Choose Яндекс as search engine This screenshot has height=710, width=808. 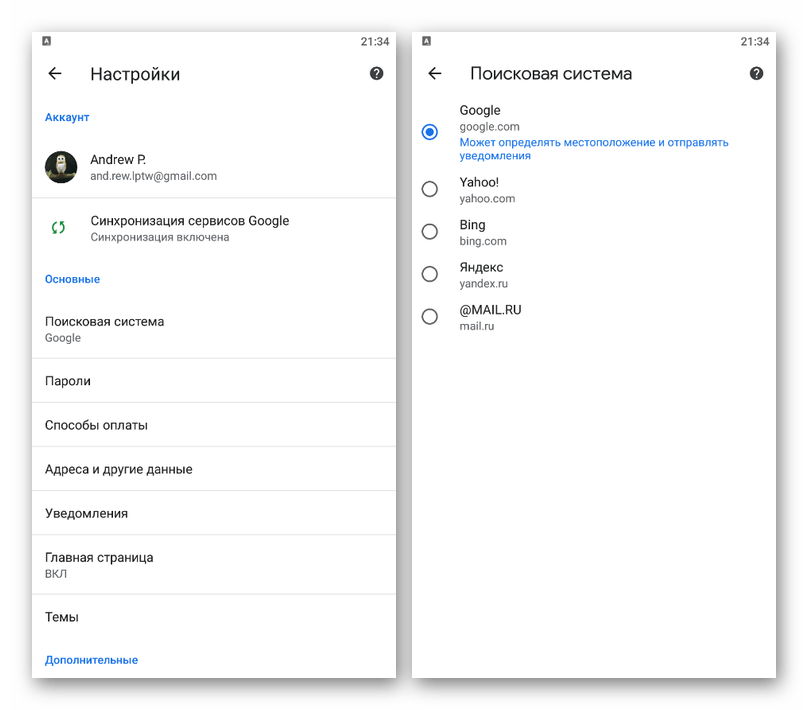pyautogui.click(x=430, y=274)
